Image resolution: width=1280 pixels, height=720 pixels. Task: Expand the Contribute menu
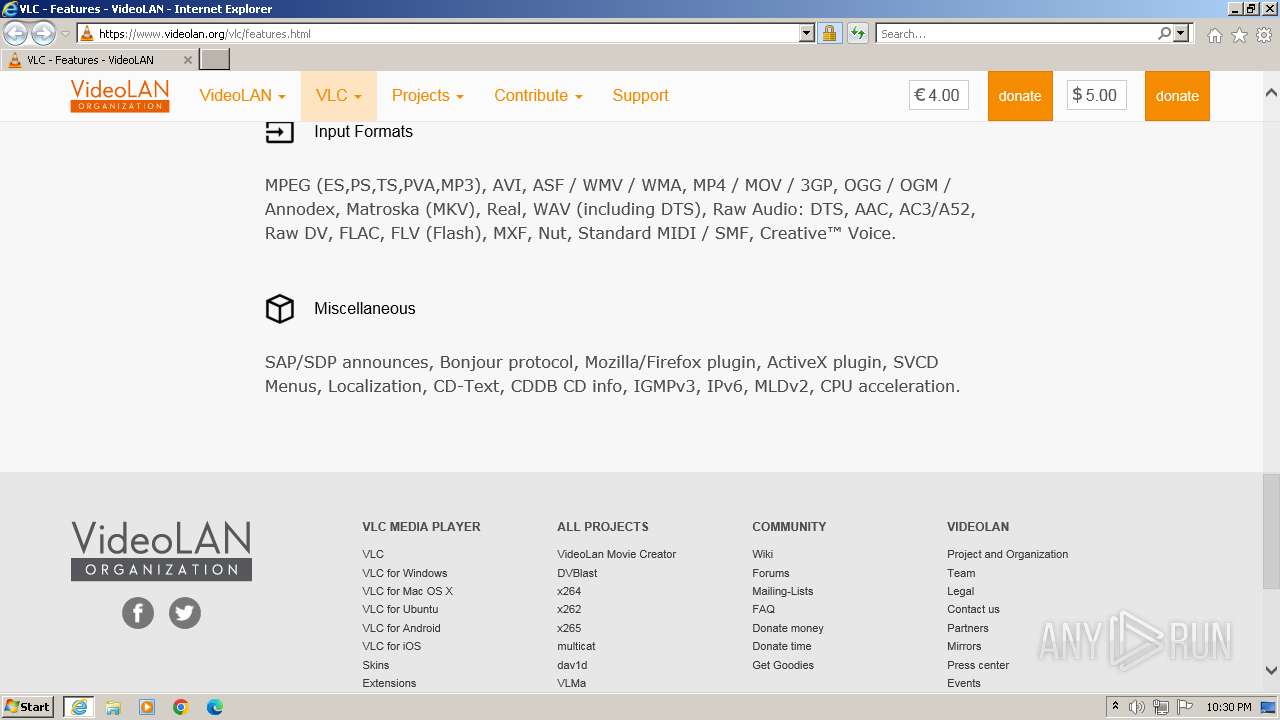tap(538, 96)
